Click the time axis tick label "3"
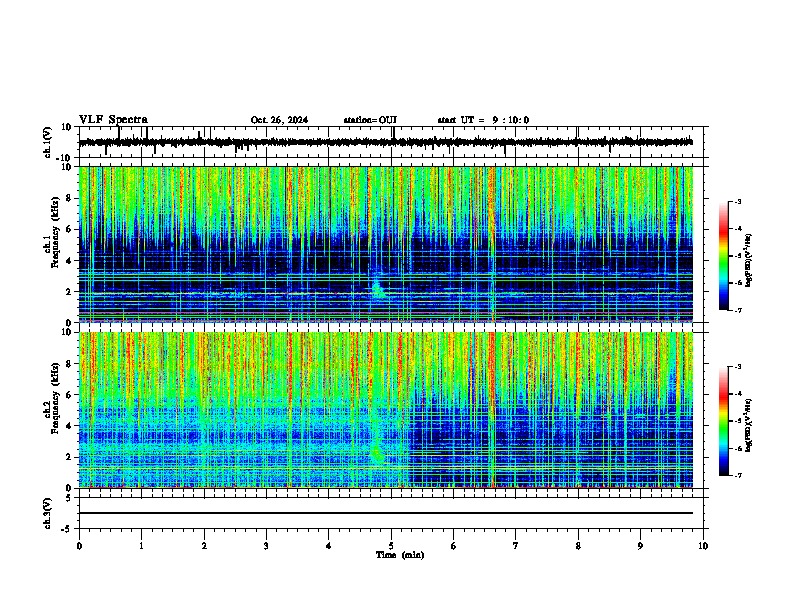Image resolution: width=792 pixels, height=612 pixels. coord(266,546)
